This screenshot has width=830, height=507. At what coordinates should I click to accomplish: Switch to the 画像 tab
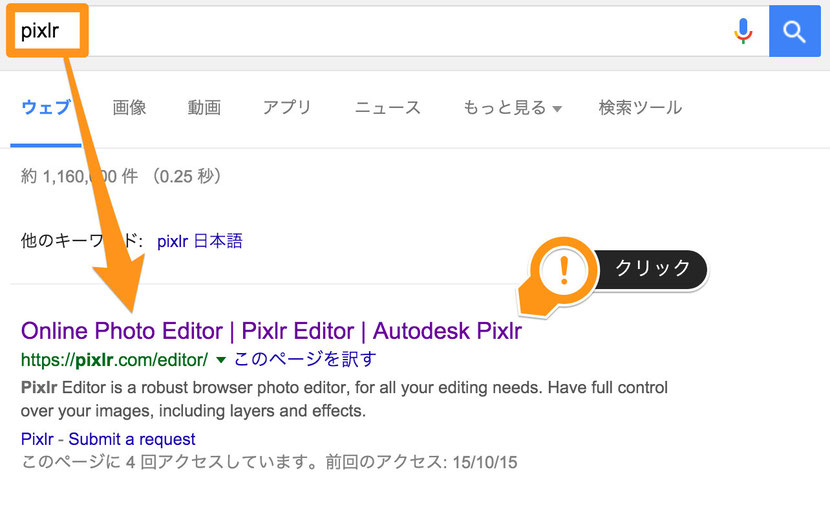(129, 107)
